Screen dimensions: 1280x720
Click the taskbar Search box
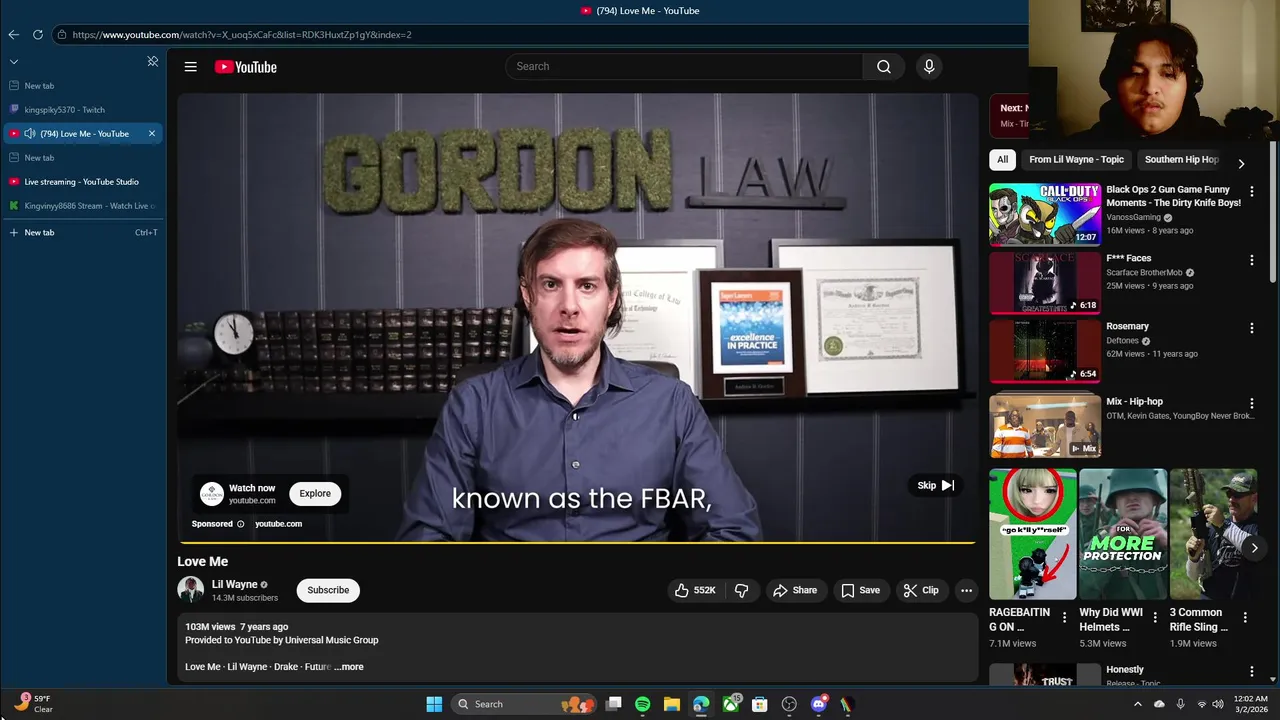coord(523,704)
